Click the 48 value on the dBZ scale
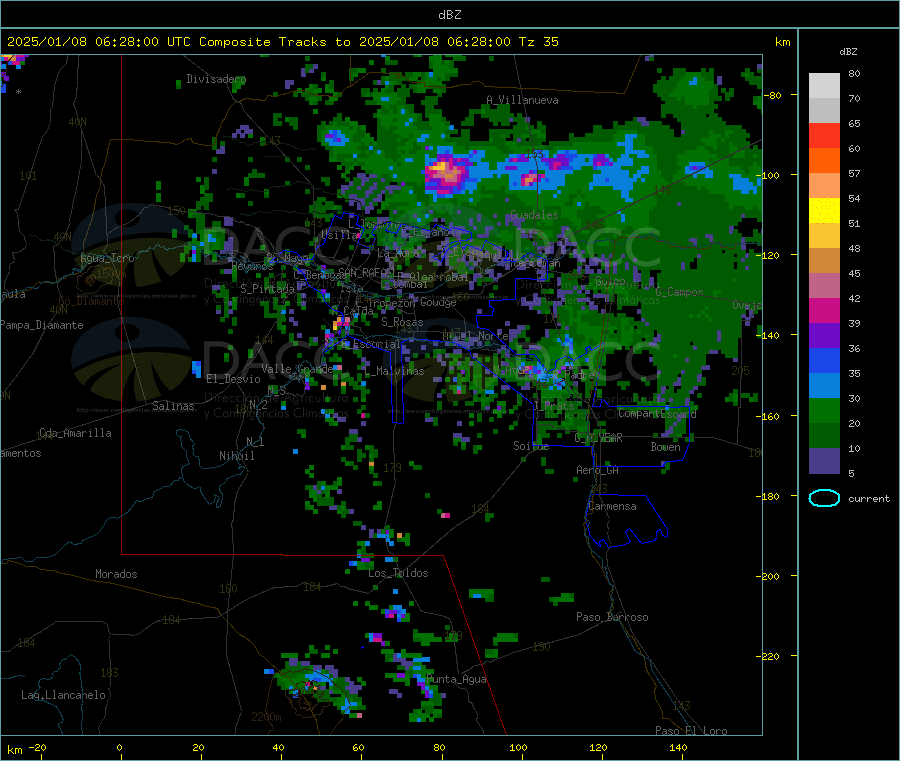This screenshot has height=761, width=900. coord(854,249)
